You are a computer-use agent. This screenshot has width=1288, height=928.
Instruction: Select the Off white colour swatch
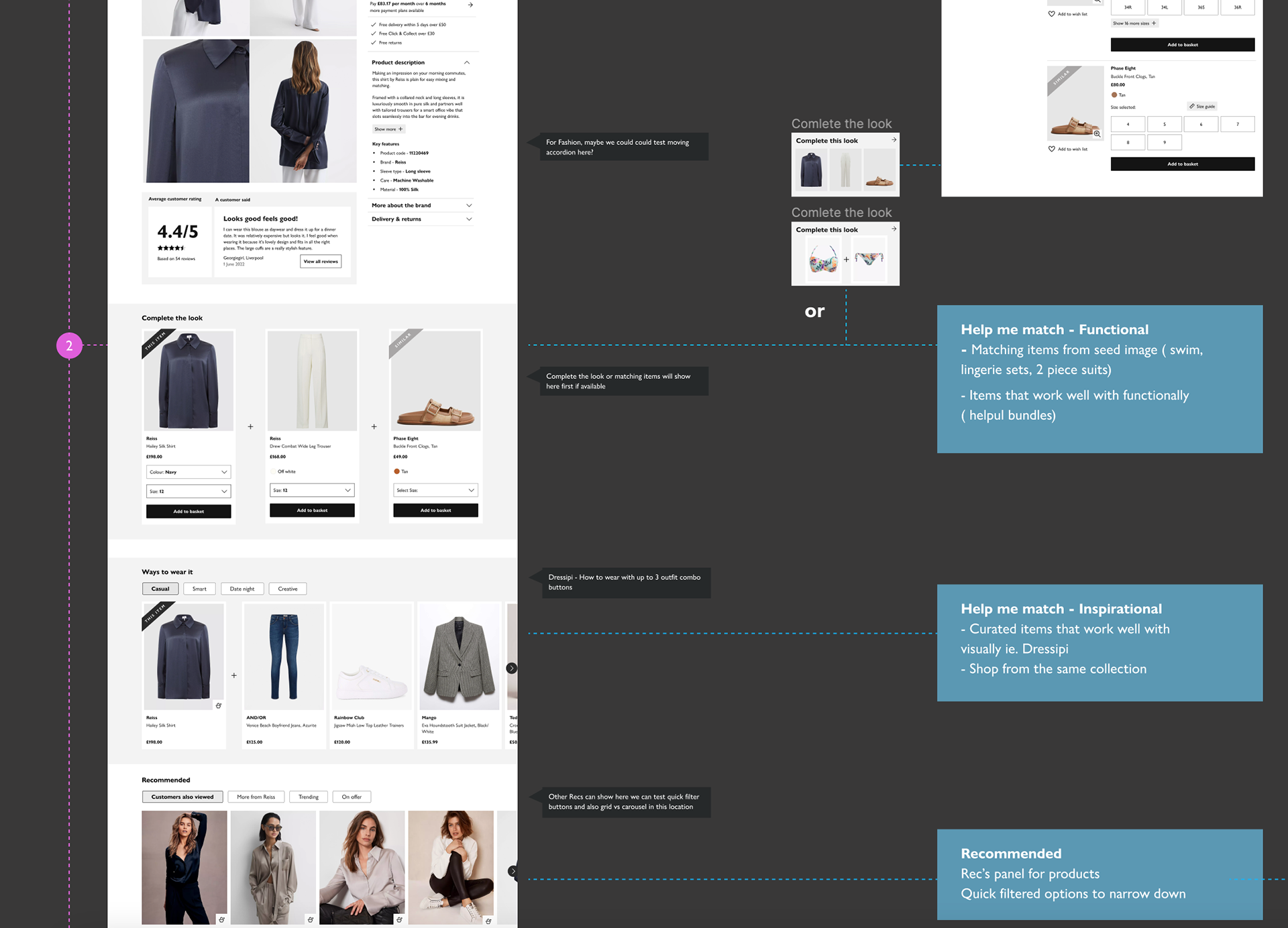click(x=273, y=471)
